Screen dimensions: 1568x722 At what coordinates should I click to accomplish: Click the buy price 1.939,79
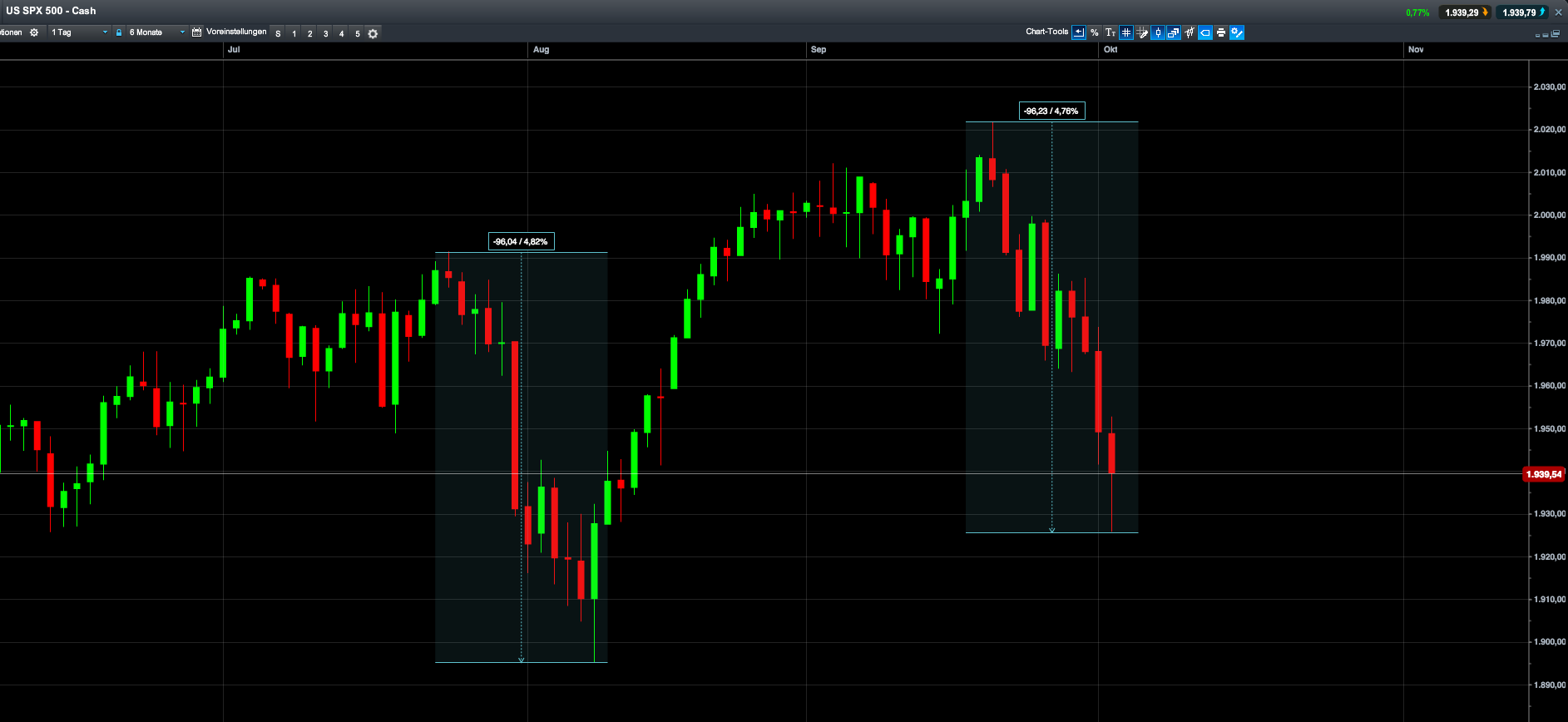coord(1523,12)
